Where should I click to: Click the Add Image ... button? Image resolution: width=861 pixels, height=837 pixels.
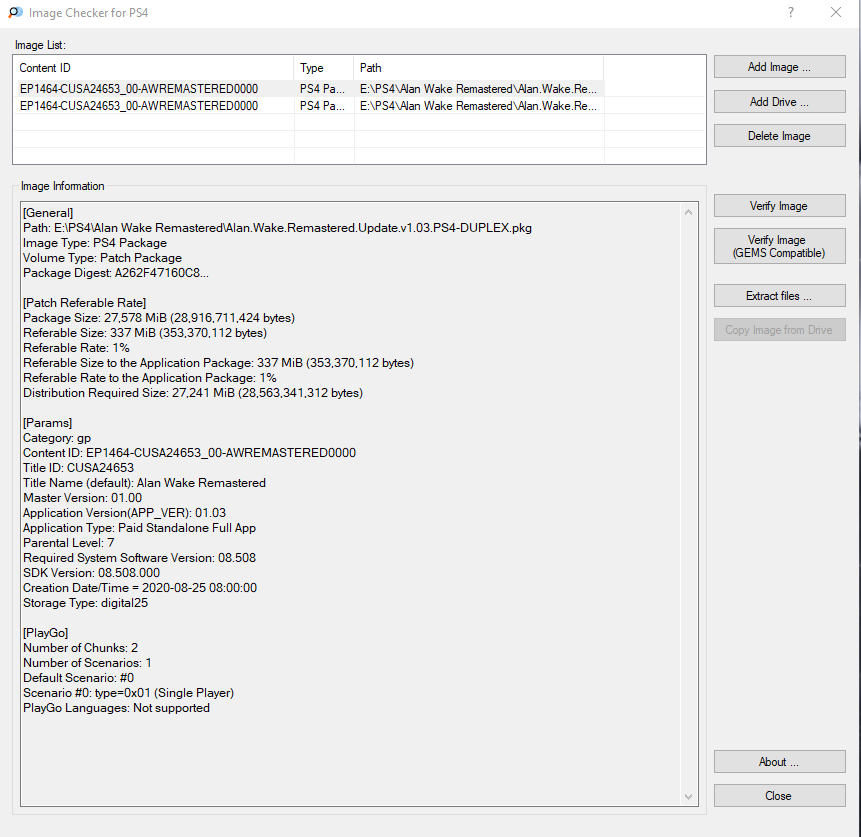[x=779, y=67]
